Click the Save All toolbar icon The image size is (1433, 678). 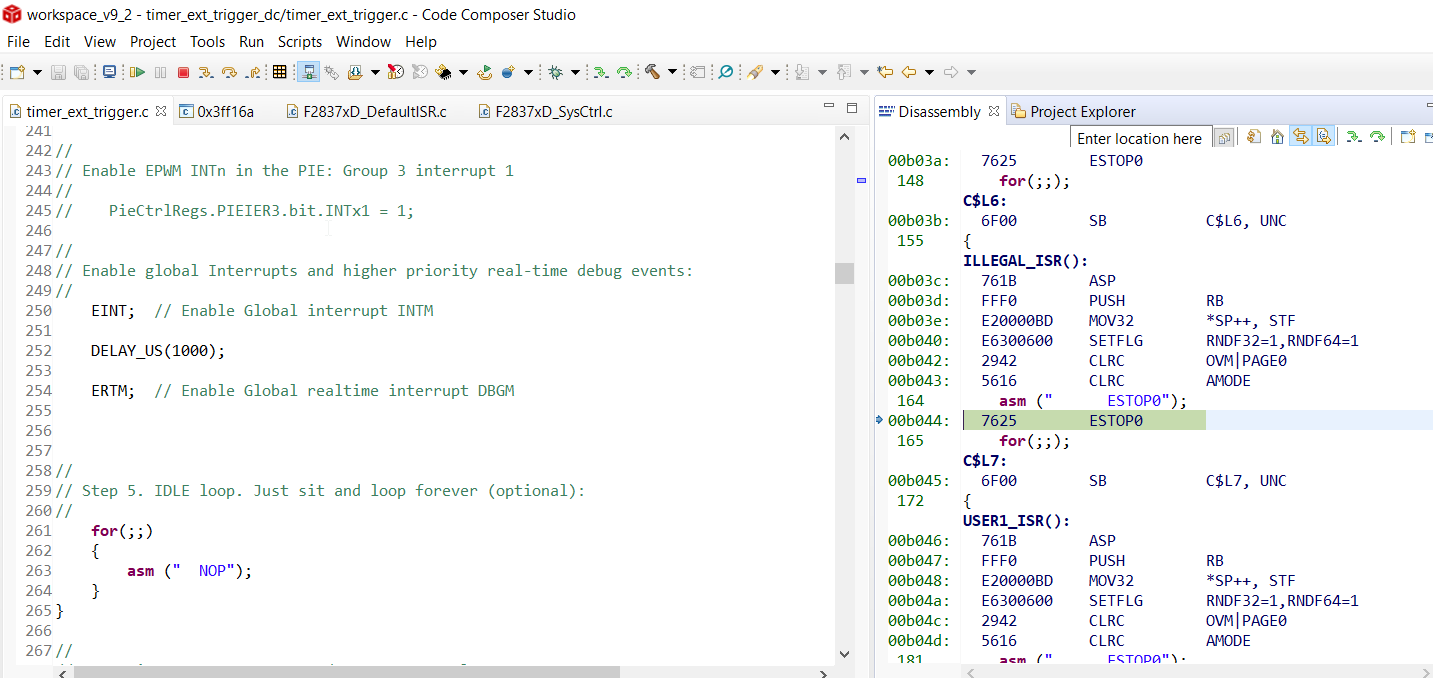pyautogui.click(x=81, y=72)
